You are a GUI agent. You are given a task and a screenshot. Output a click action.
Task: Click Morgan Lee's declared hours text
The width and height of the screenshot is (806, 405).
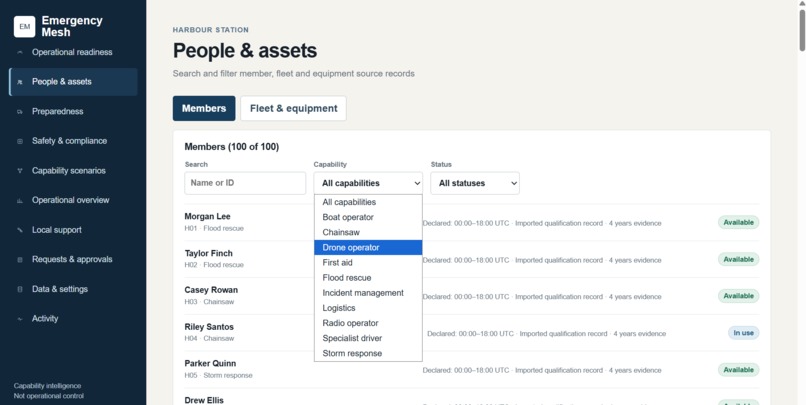[x=542, y=224]
